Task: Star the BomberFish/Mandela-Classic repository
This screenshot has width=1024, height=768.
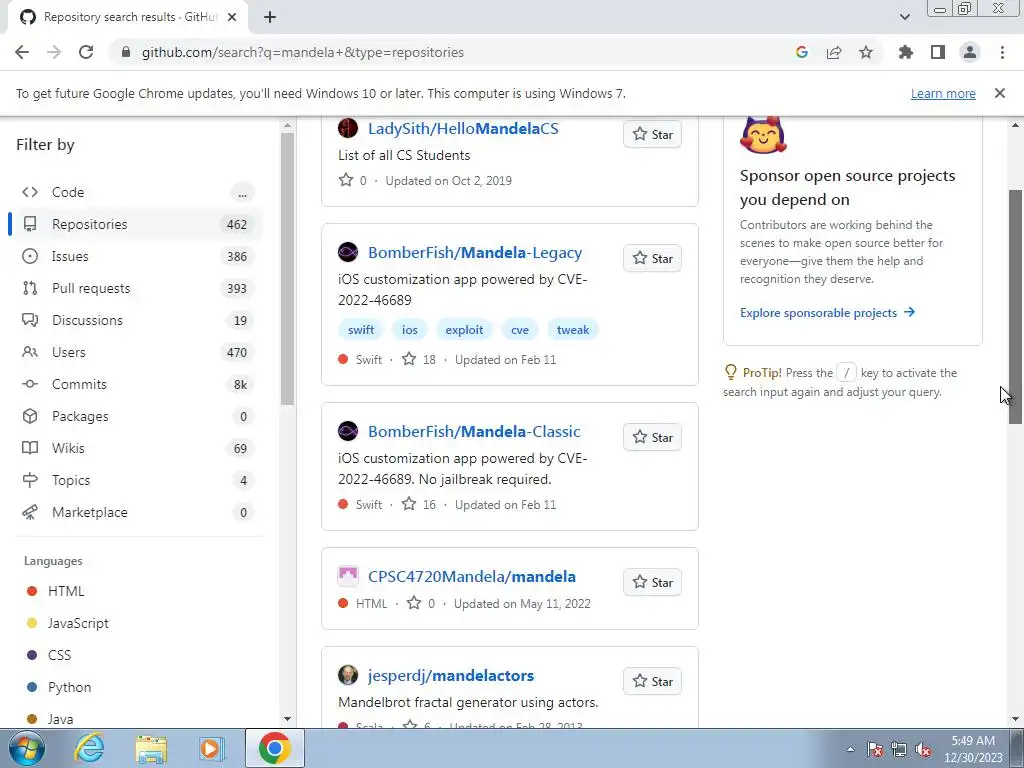Action: (652, 438)
